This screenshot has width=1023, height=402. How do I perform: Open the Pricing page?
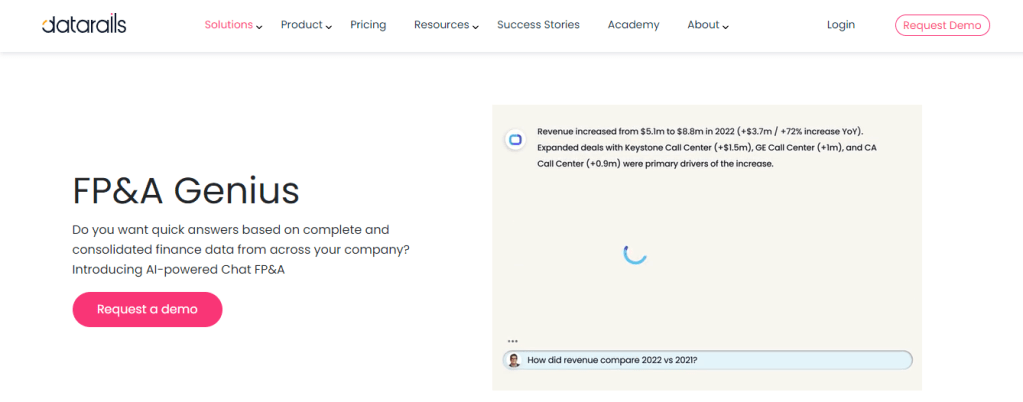(368, 25)
